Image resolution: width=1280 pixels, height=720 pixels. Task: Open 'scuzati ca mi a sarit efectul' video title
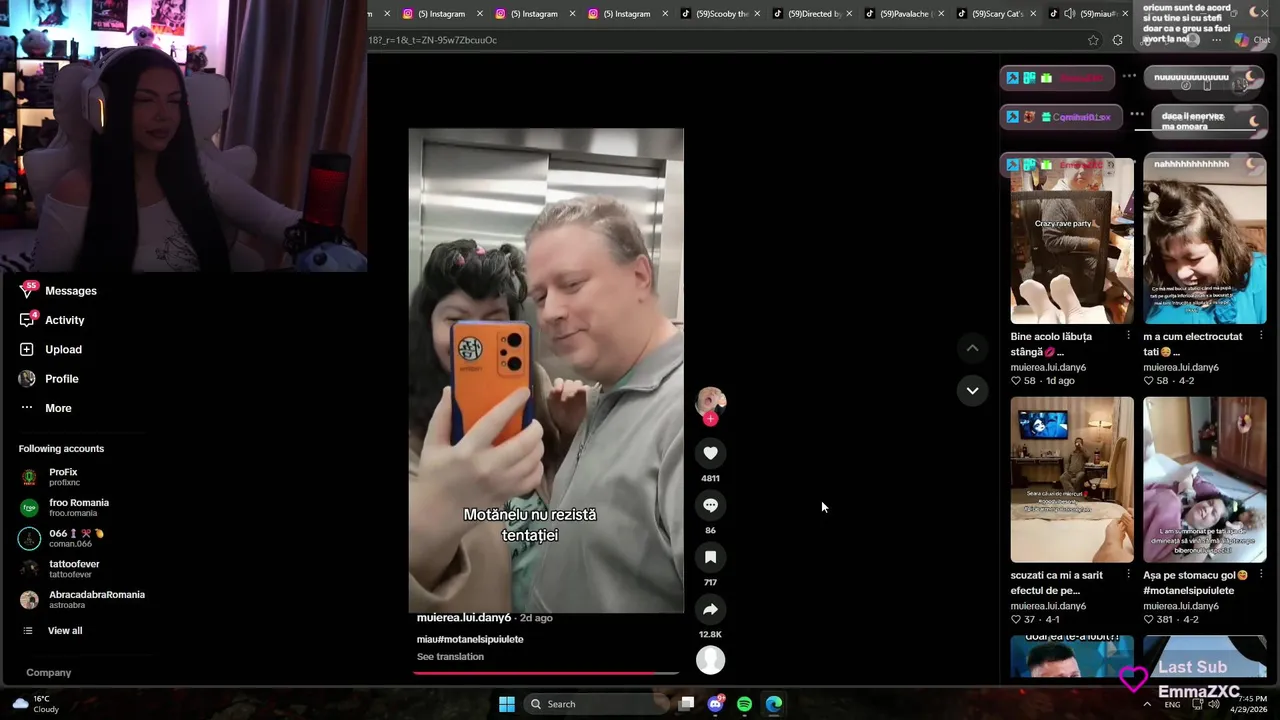[x=1056, y=583]
